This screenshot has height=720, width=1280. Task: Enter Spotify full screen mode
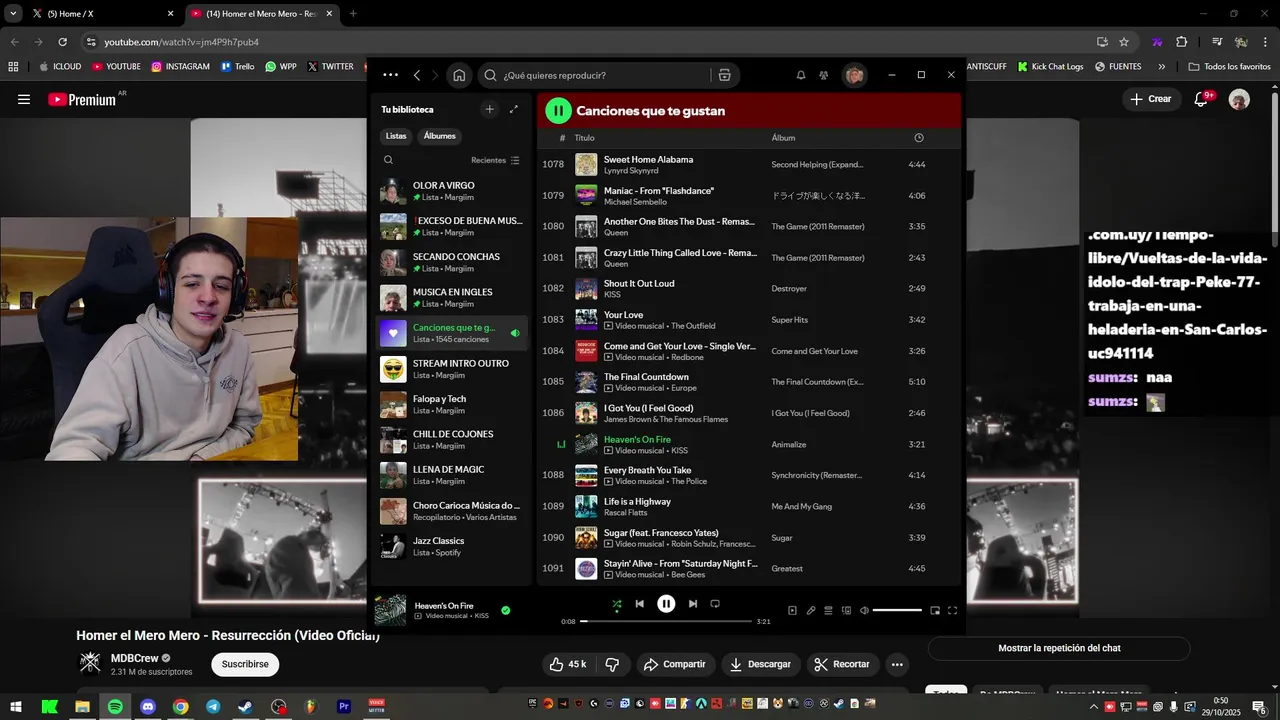(952, 610)
